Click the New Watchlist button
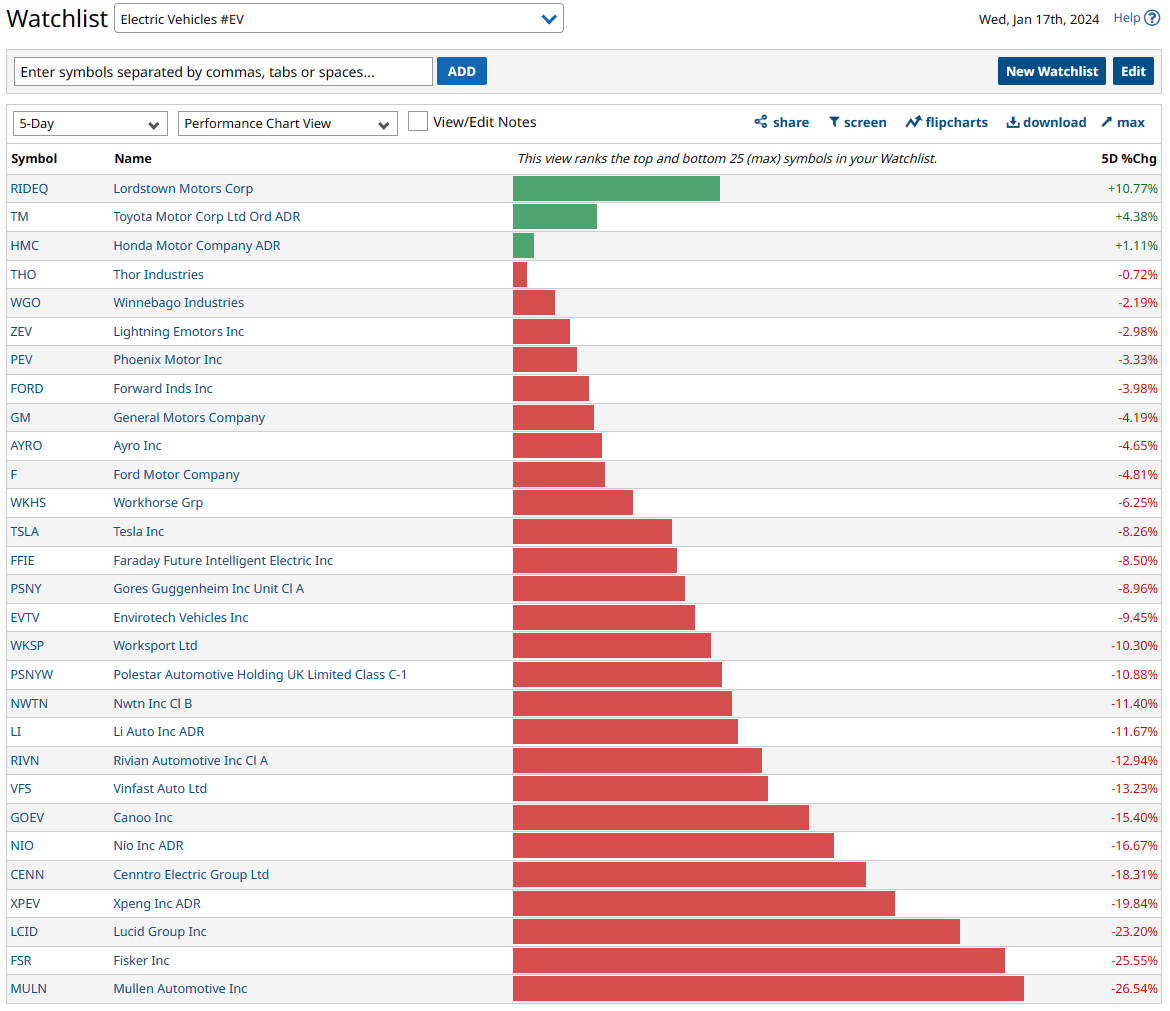Viewport: 1170px width, 1011px height. click(1051, 72)
